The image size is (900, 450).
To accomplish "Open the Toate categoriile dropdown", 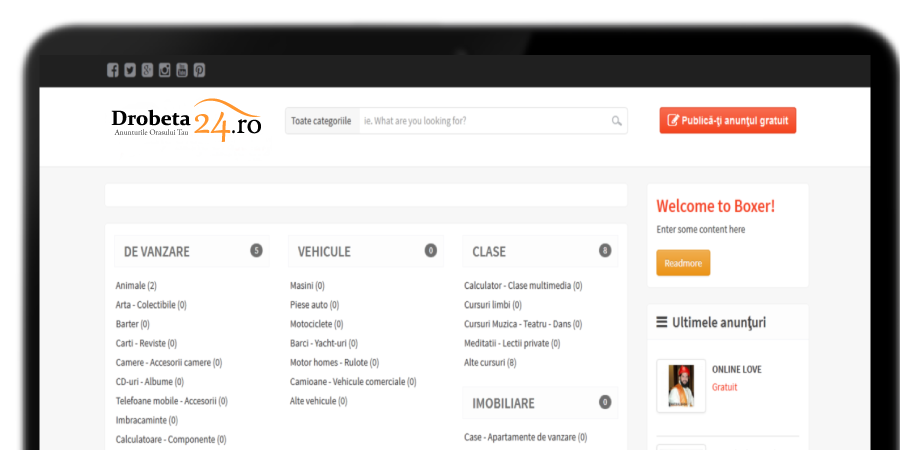I will pyautogui.click(x=322, y=121).
